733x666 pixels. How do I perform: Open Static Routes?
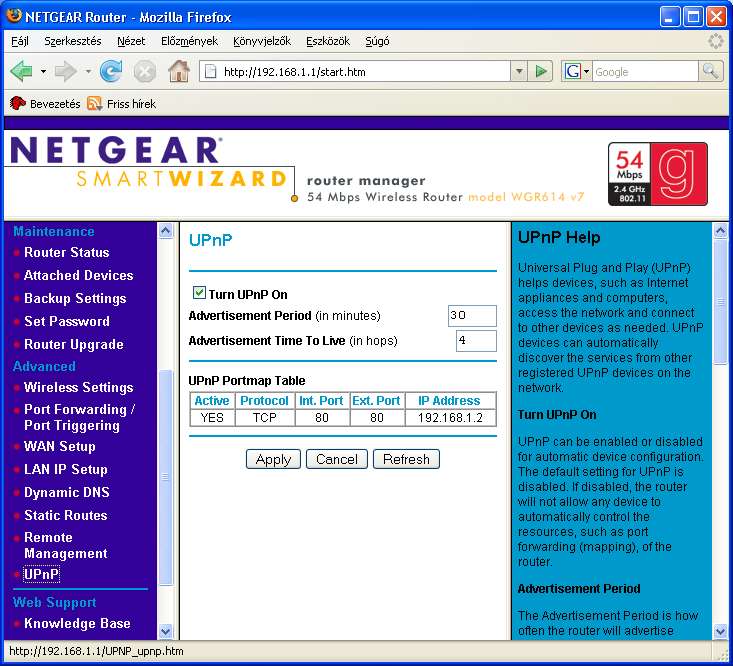(x=66, y=515)
